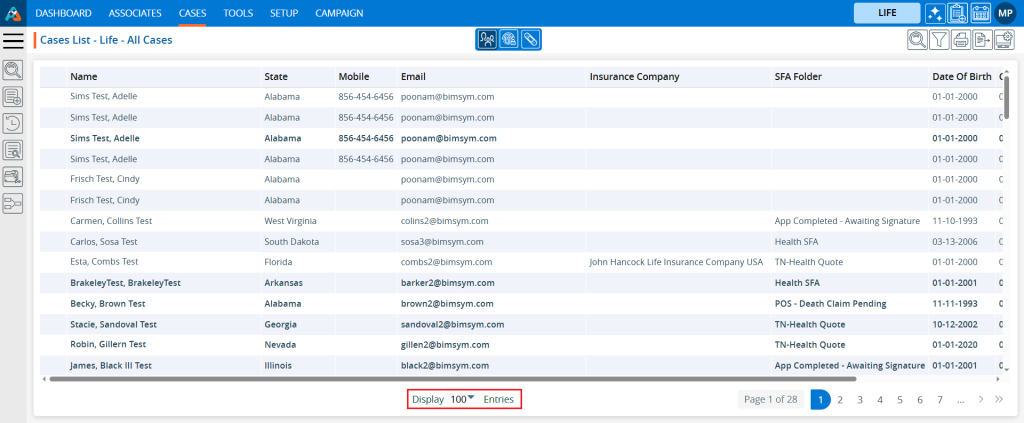Expand the Display 100 entries dropdown
1024x423 pixels.
(462, 399)
